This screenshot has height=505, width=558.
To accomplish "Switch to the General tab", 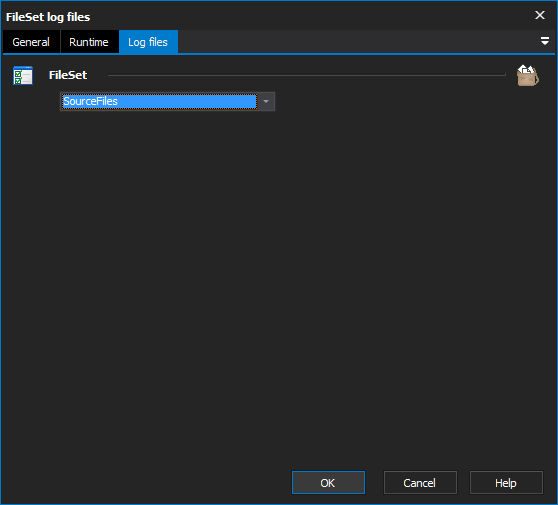I will click(31, 42).
